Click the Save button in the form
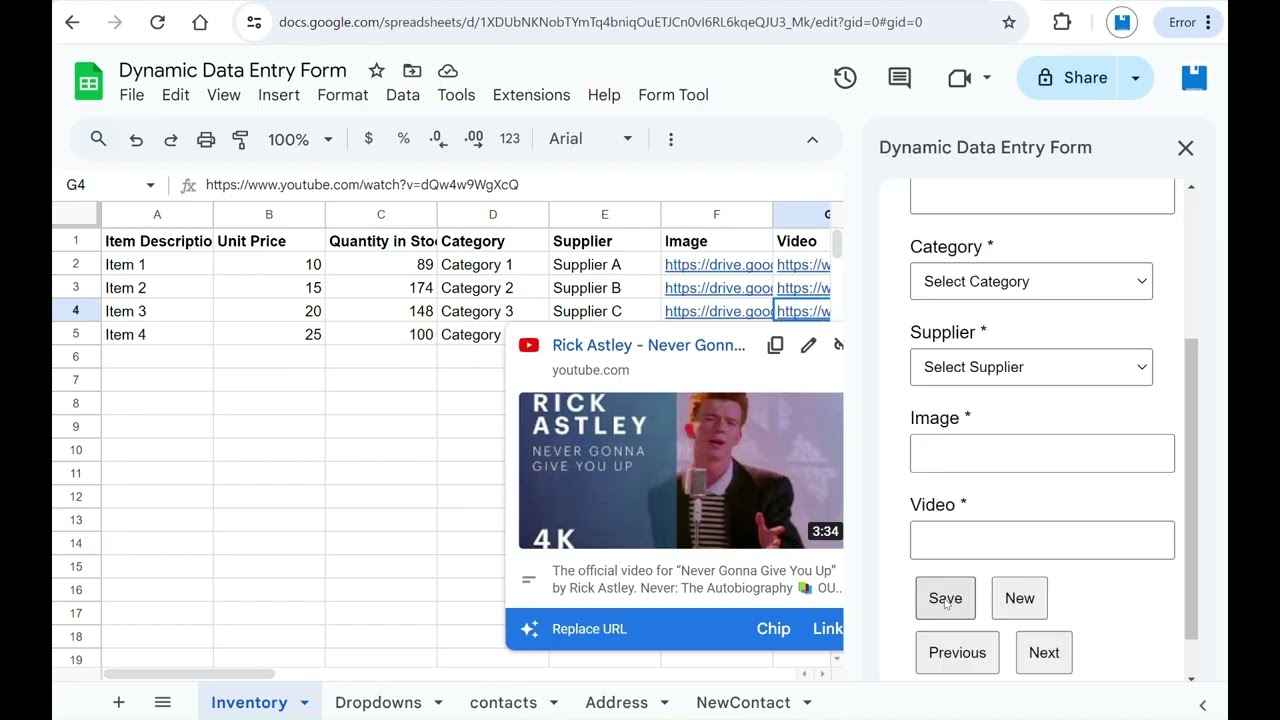 pyautogui.click(x=945, y=598)
